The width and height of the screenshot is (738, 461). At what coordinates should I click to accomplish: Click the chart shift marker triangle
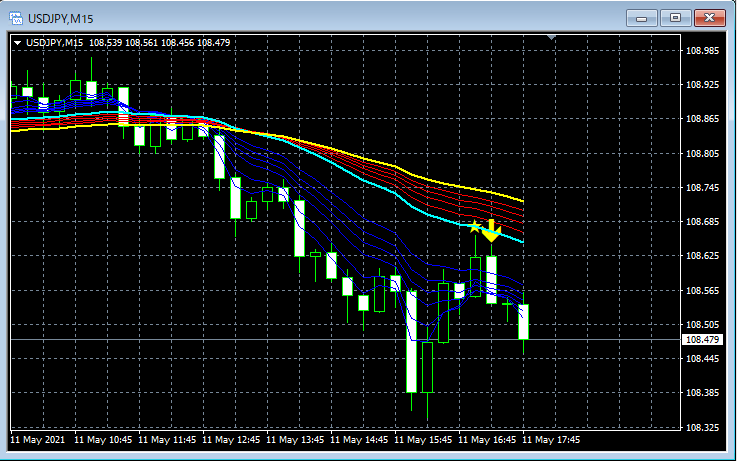pos(551,37)
